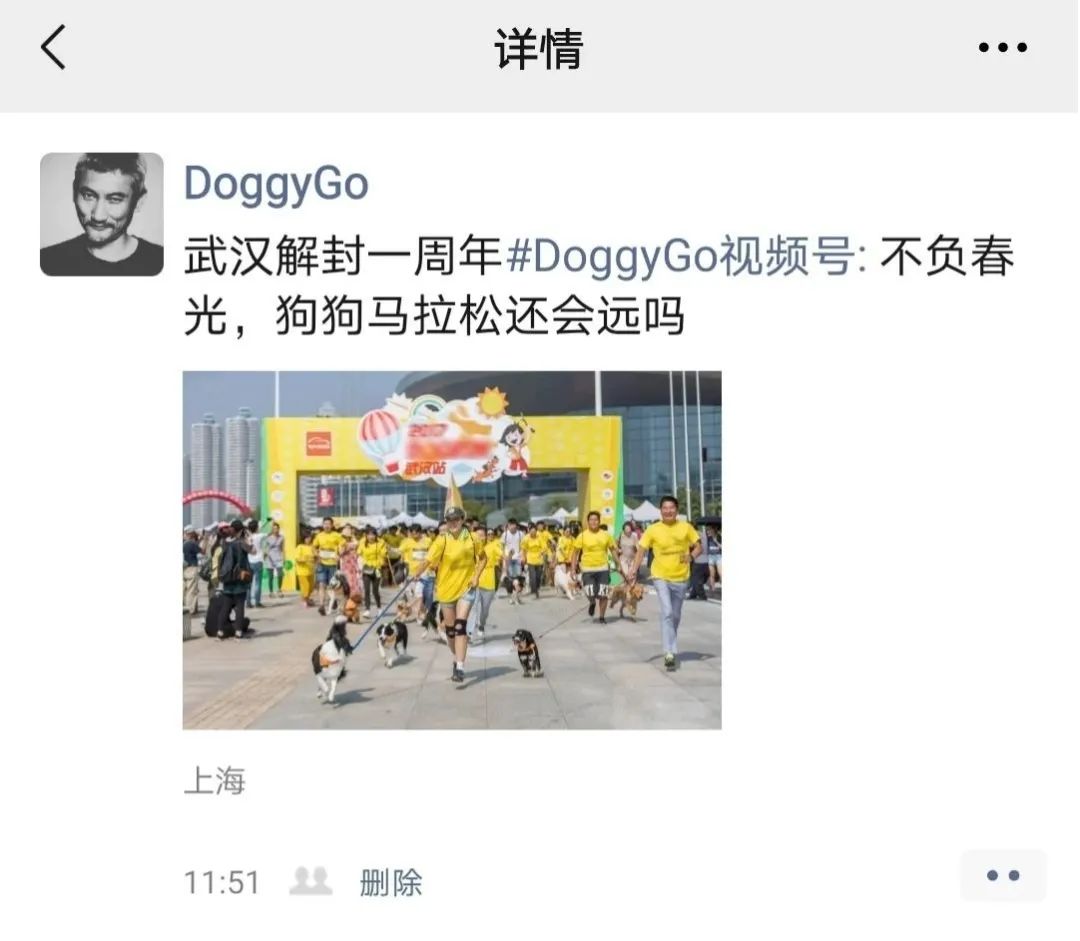Image resolution: width=1080 pixels, height=941 pixels.
Task: Open DoggyGo's profile avatar
Action: (102, 214)
